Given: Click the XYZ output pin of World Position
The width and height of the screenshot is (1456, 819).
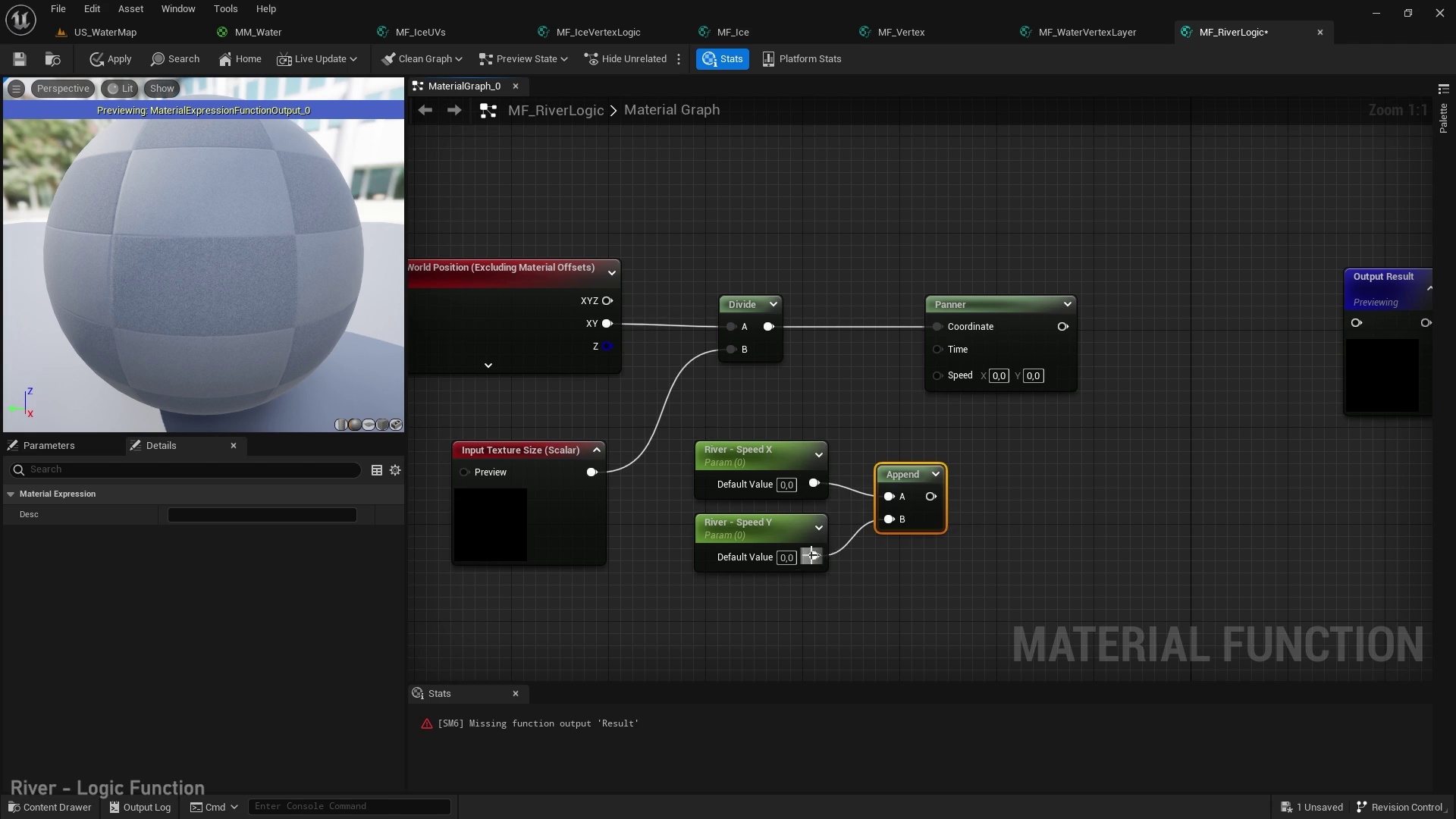Looking at the screenshot, I should [x=607, y=301].
